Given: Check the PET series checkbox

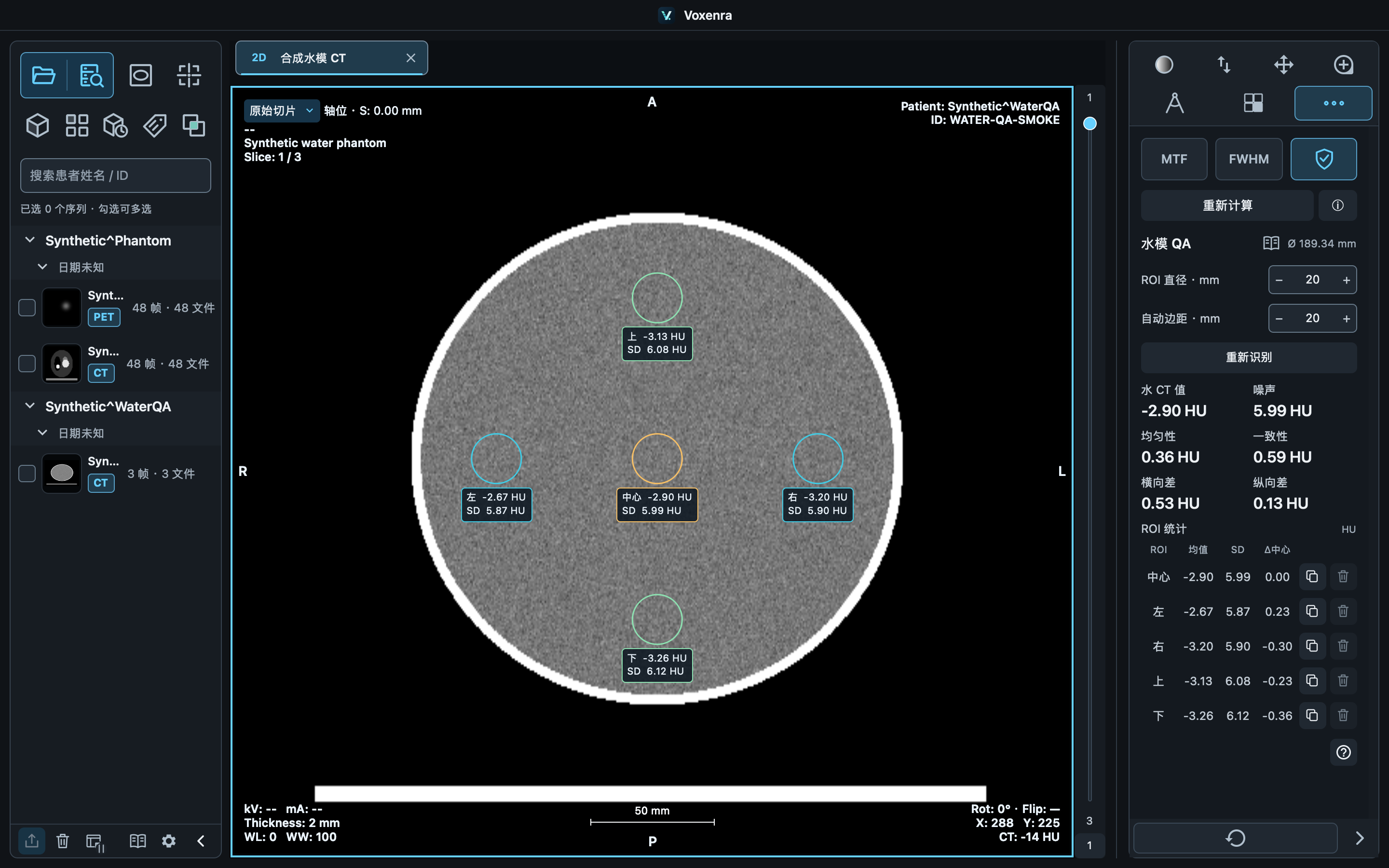Looking at the screenshot, I should [x=27, y=308].
